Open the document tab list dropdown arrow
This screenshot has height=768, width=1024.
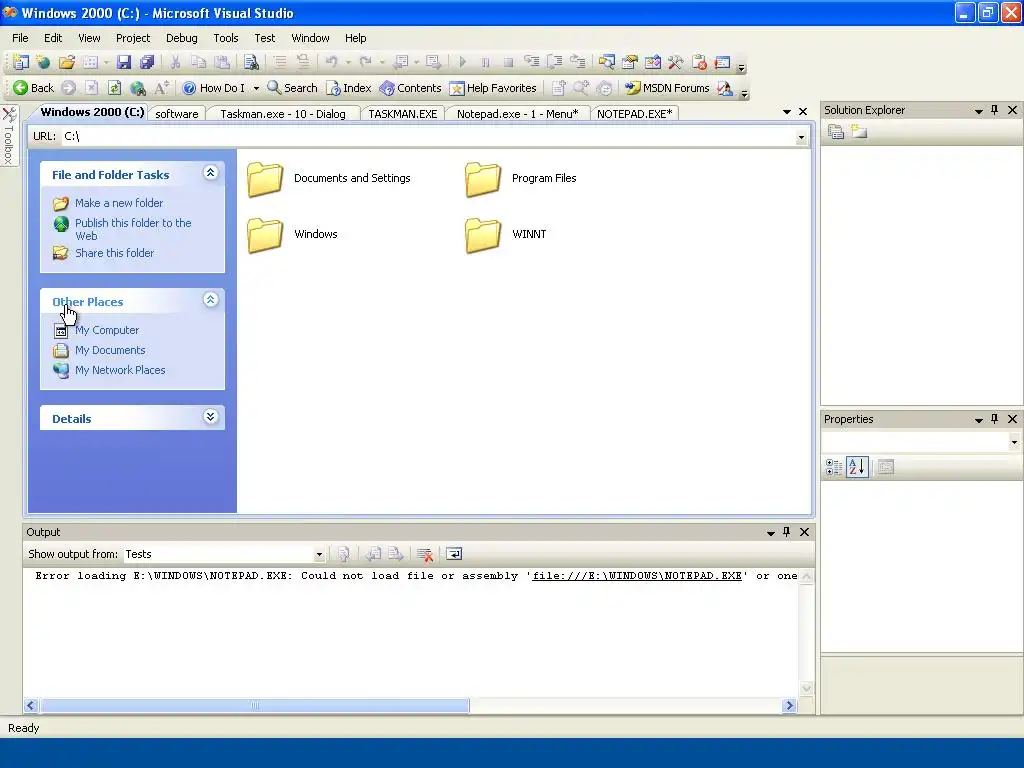point(787,112)
